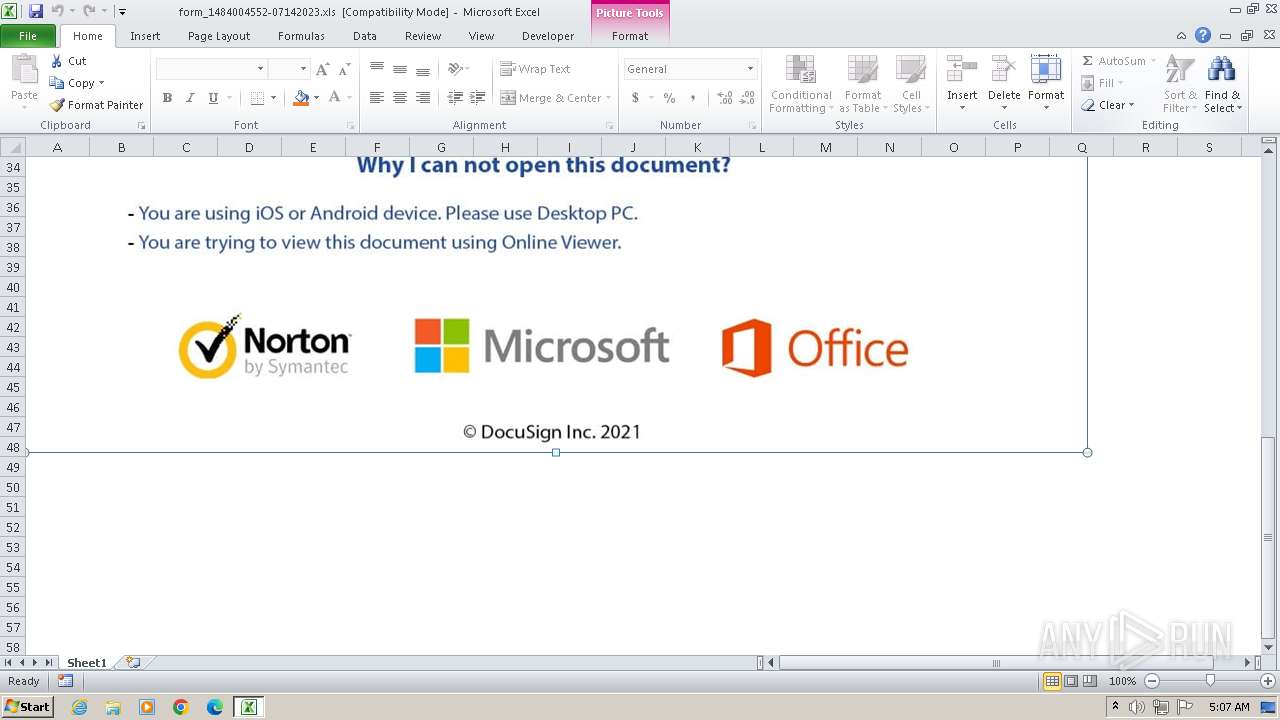Image resolution: width=1280 pixels, height=720 pixels.
Task: Toggle Align Text Left
Action: [377, 98]
